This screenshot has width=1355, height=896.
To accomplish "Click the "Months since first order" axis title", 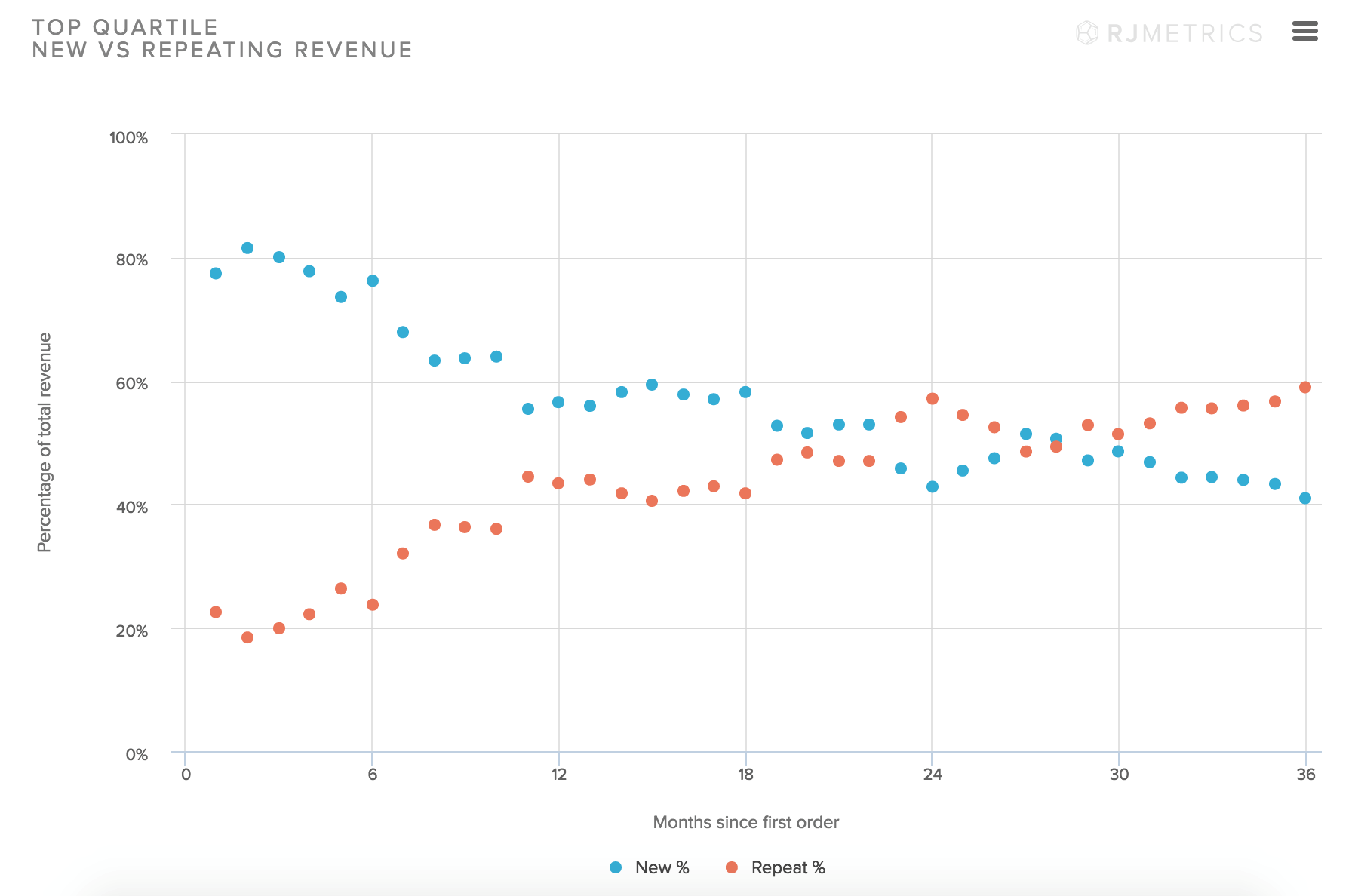I will [745, 822].
